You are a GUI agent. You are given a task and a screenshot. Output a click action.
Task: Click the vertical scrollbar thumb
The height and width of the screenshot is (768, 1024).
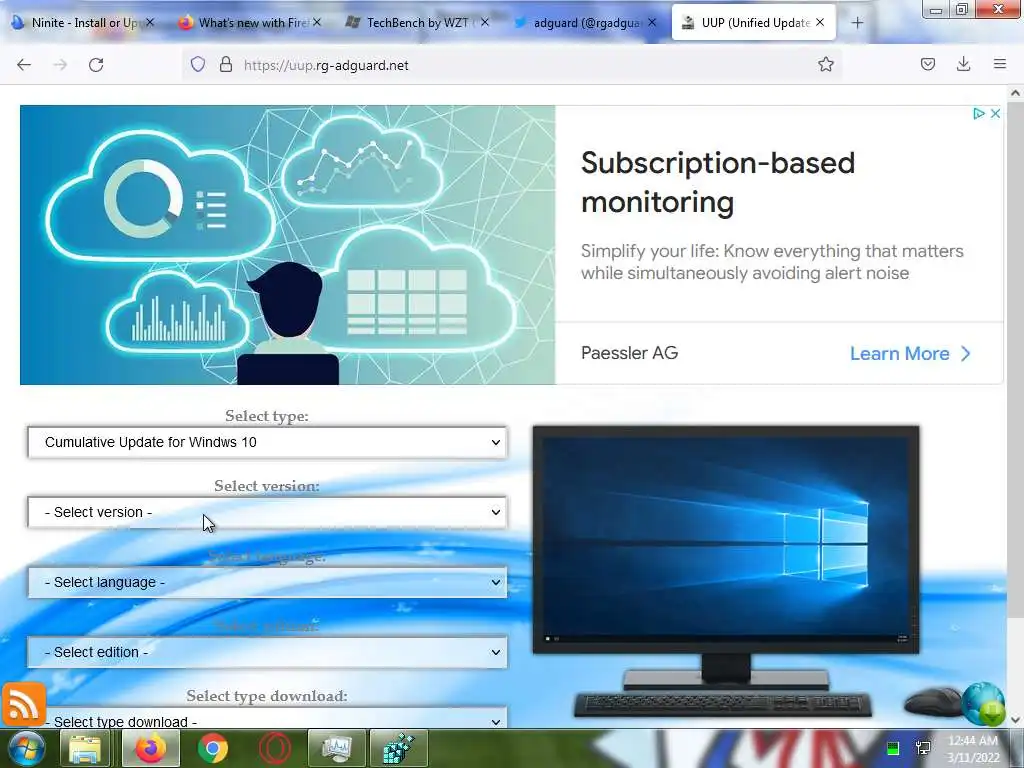click(1016, 359)
